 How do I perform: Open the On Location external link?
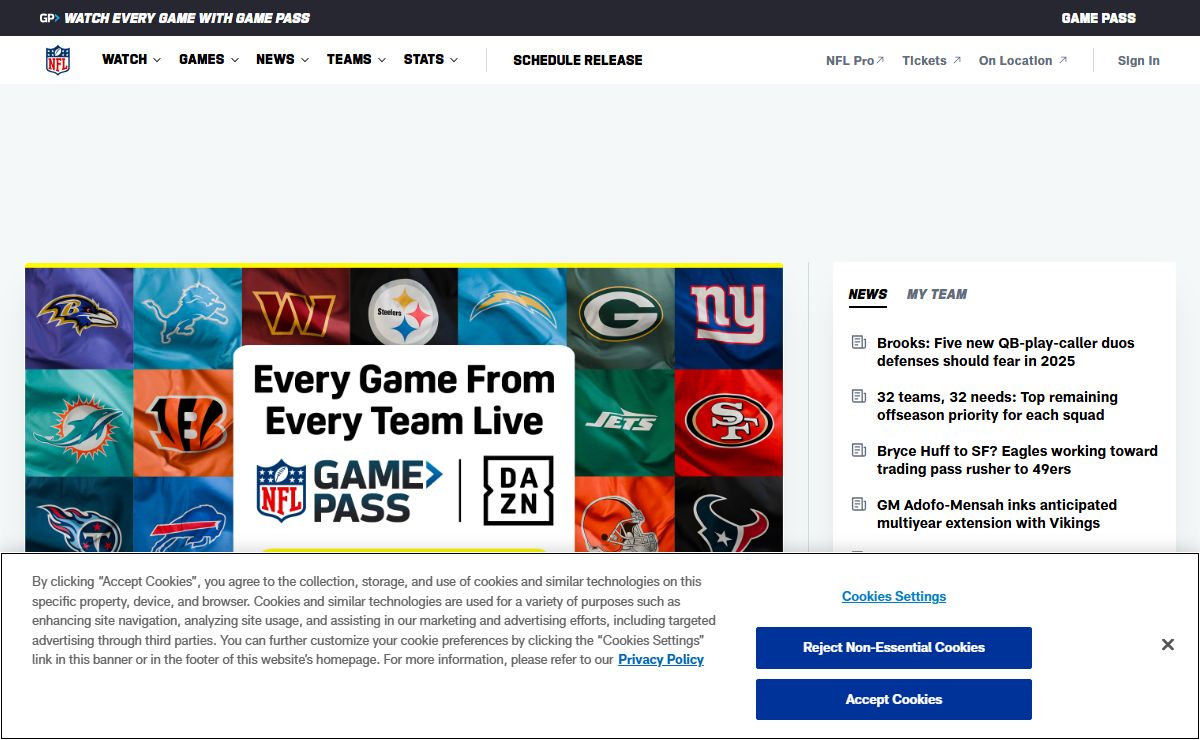[x=1023, y=61]
